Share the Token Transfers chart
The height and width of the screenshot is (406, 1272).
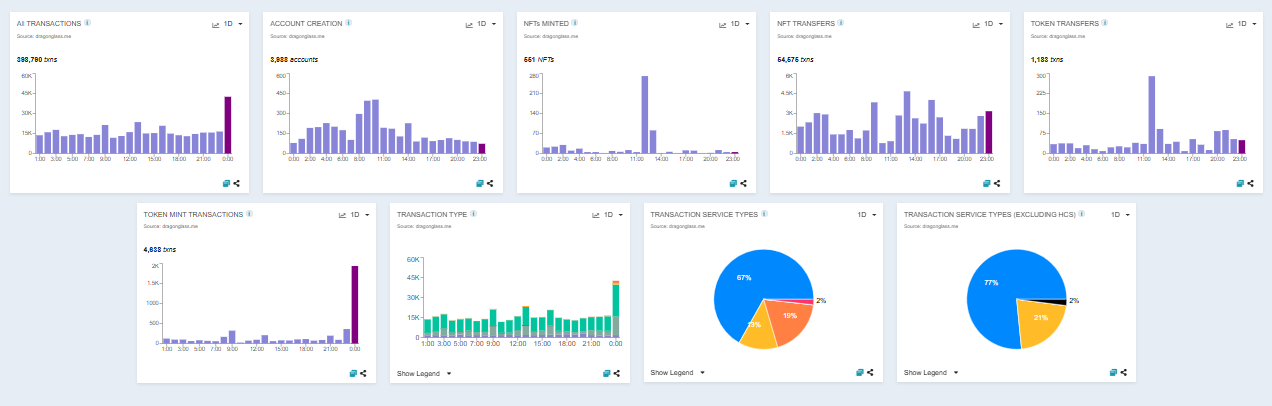click(x=1250, y=183)
